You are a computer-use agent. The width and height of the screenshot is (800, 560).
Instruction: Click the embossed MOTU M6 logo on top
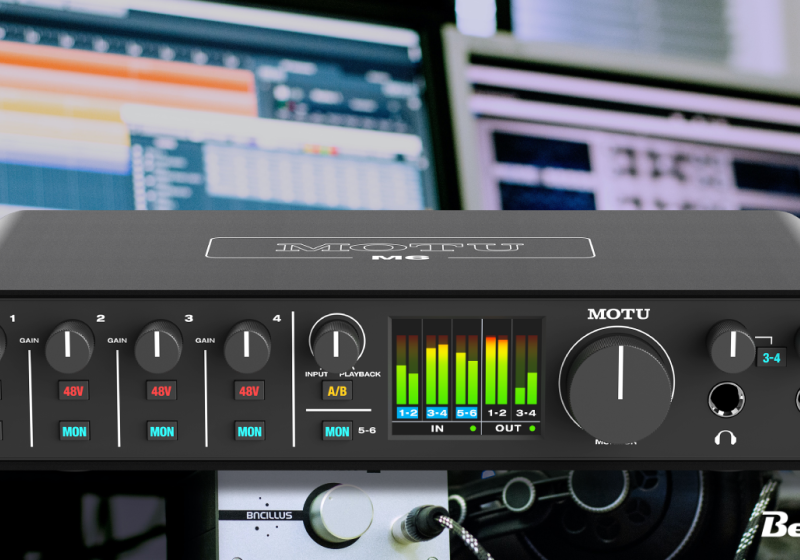pos(400,249)
